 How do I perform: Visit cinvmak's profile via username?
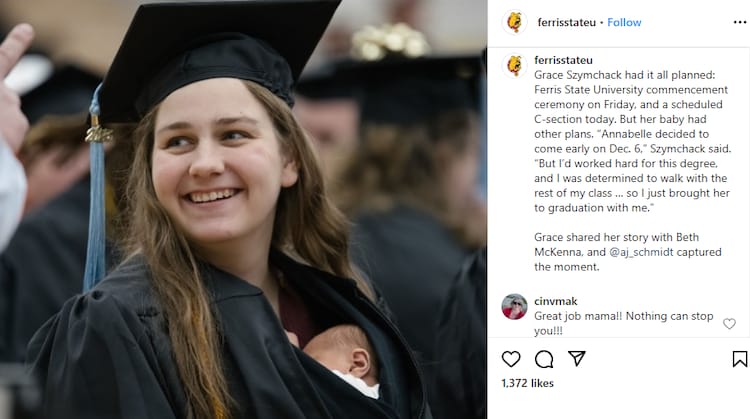(x=555, y=301)
